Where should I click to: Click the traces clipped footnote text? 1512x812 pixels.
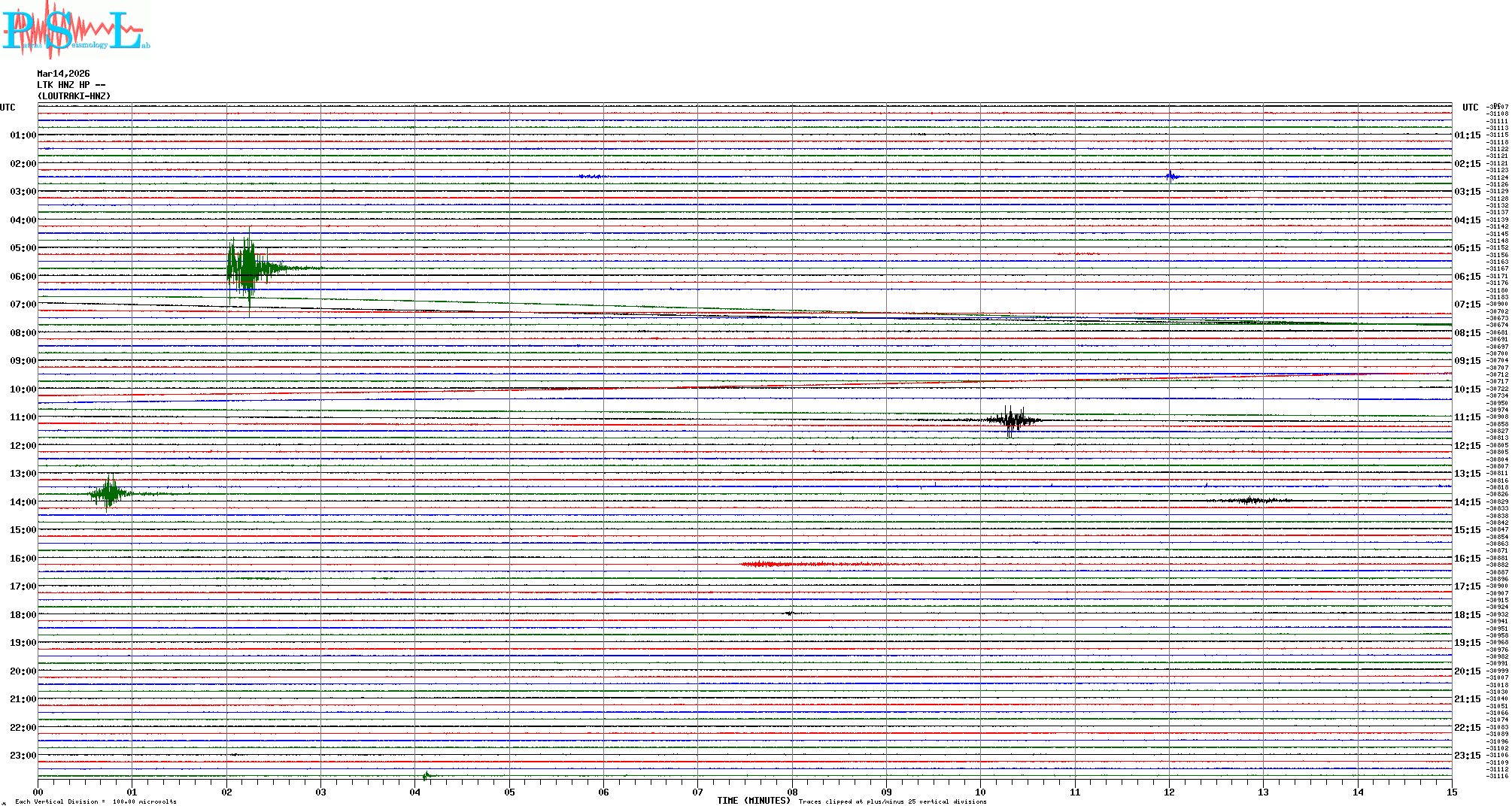pyautogui.click(x=892, y=801)
